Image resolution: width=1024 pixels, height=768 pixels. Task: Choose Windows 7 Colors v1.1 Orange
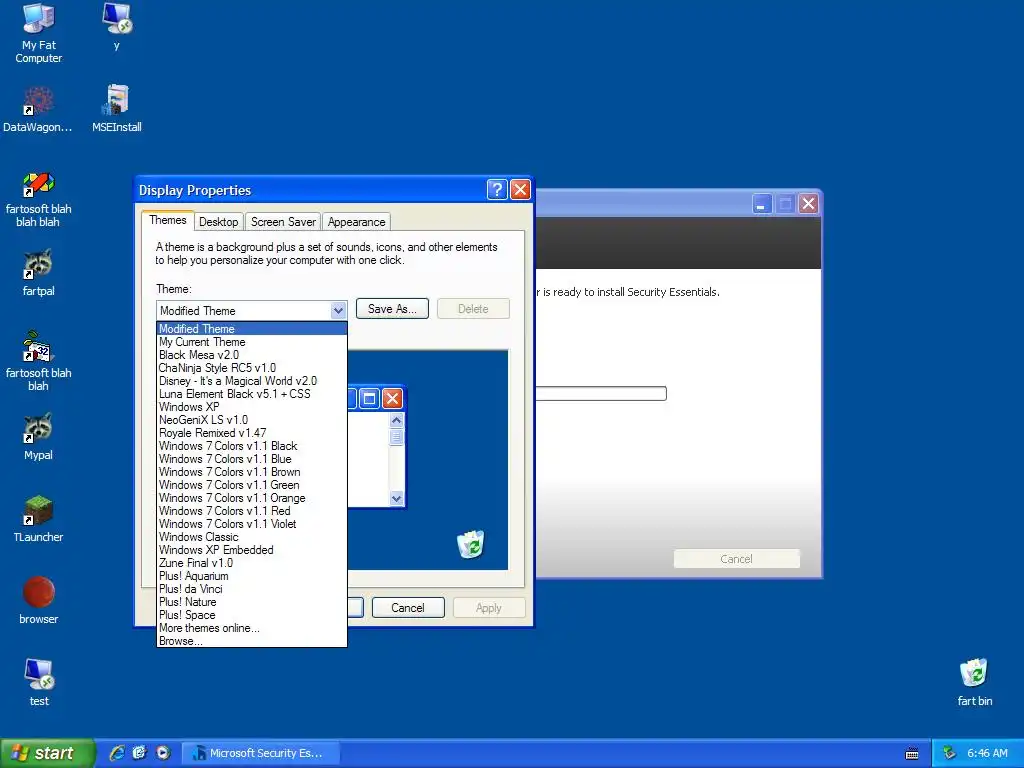tap(252, 498)
